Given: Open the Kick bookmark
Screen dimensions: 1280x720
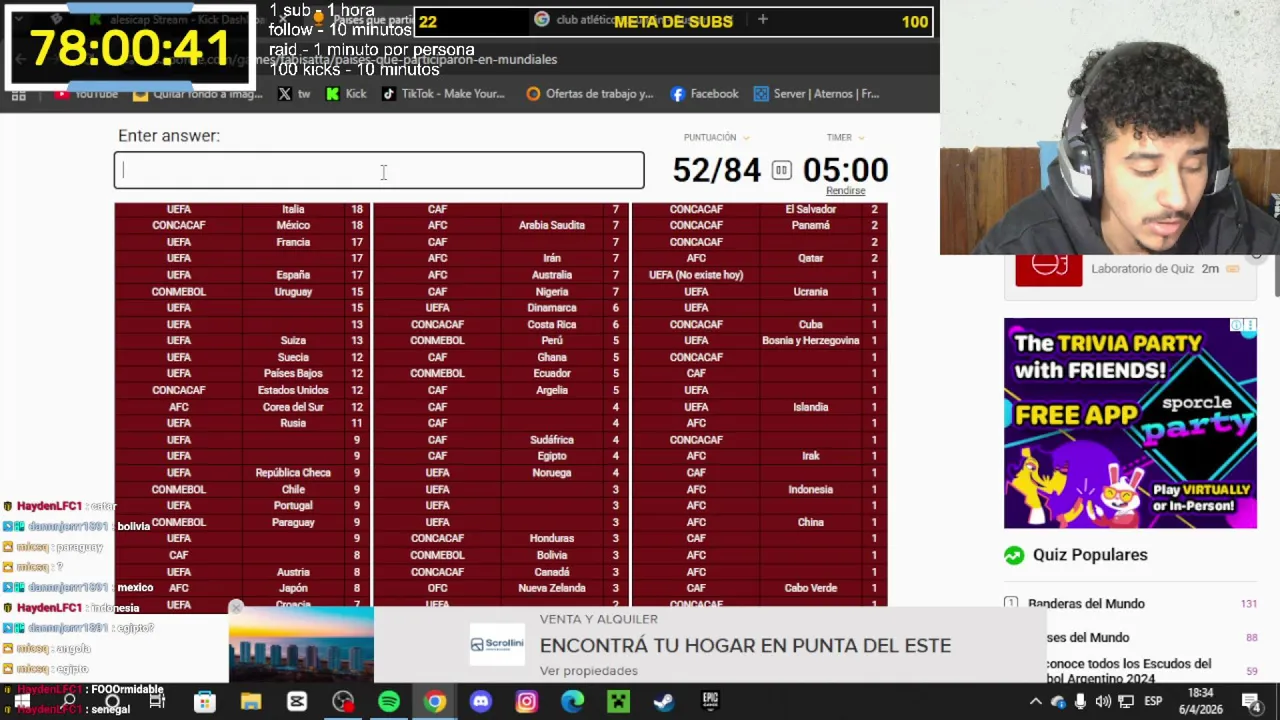Looking at the screenshot, I should [347, 94].
